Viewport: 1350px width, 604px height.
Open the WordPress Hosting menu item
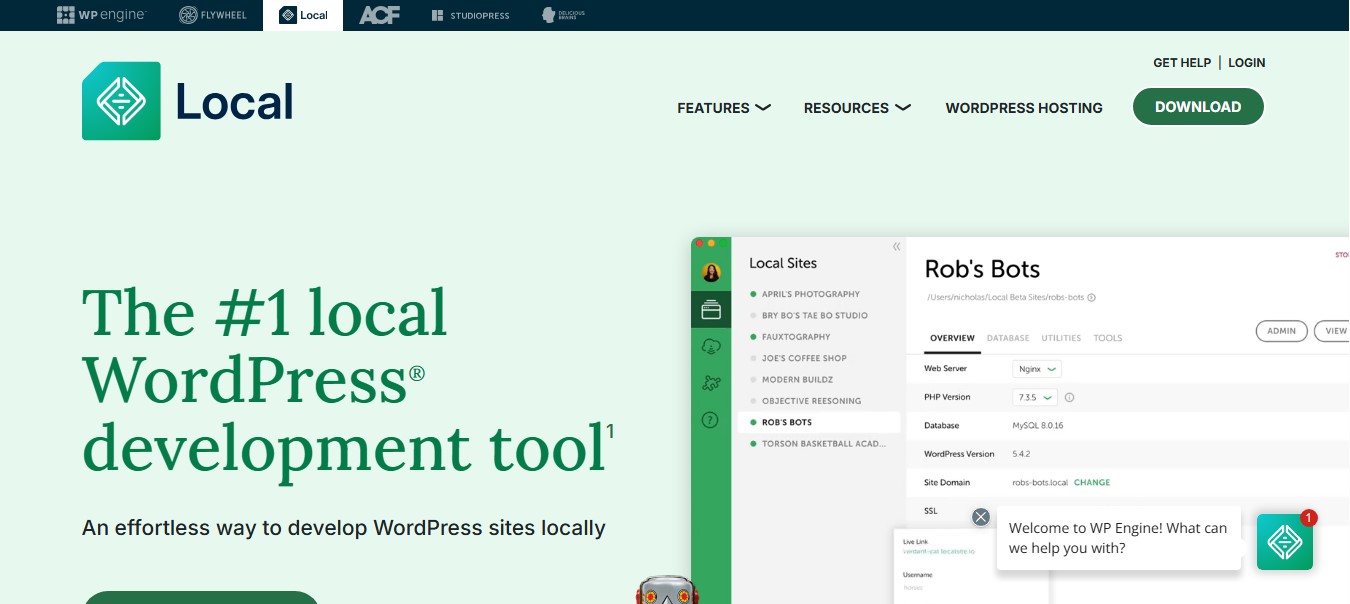pos(1024,108)
